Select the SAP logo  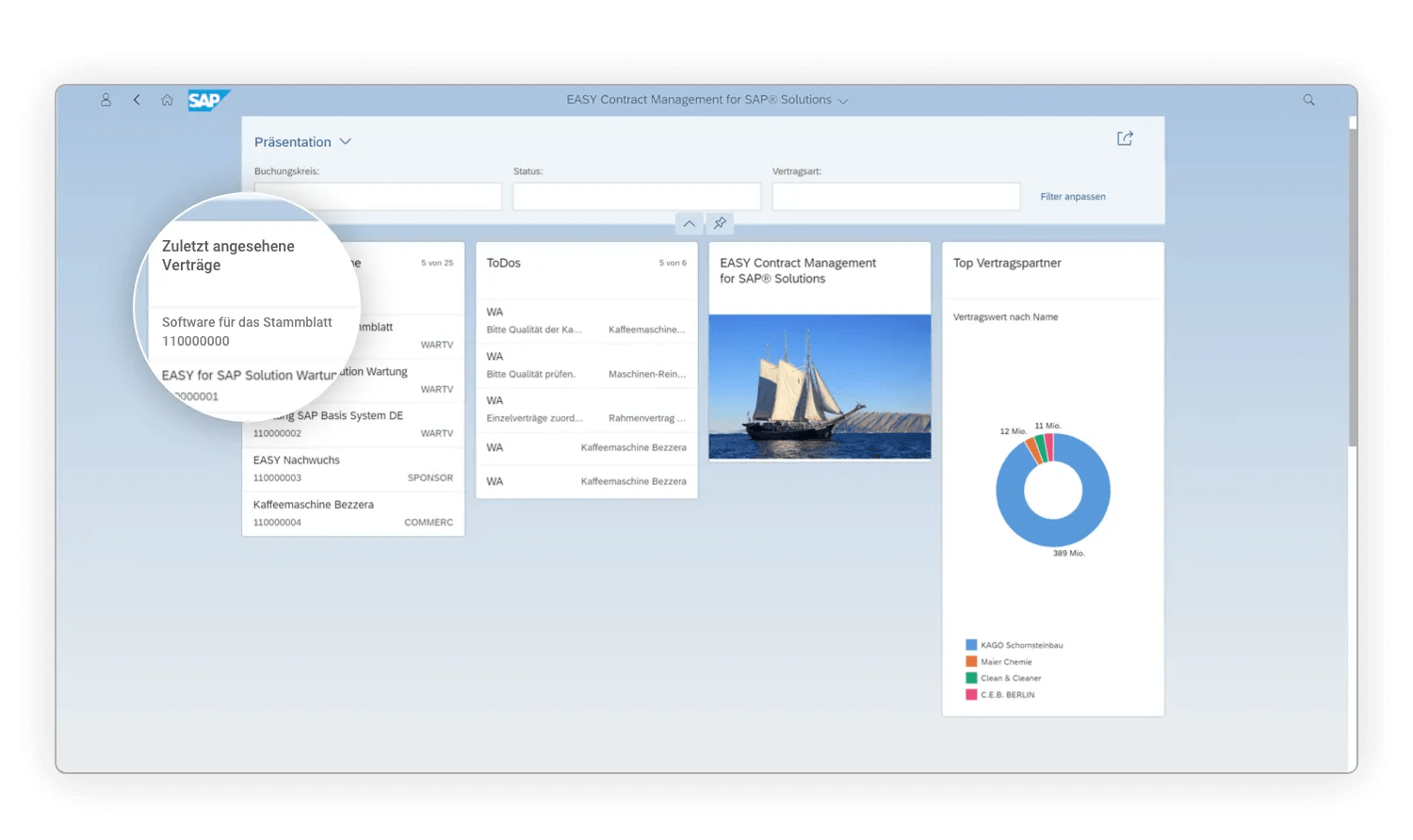[x=207, y=100]
